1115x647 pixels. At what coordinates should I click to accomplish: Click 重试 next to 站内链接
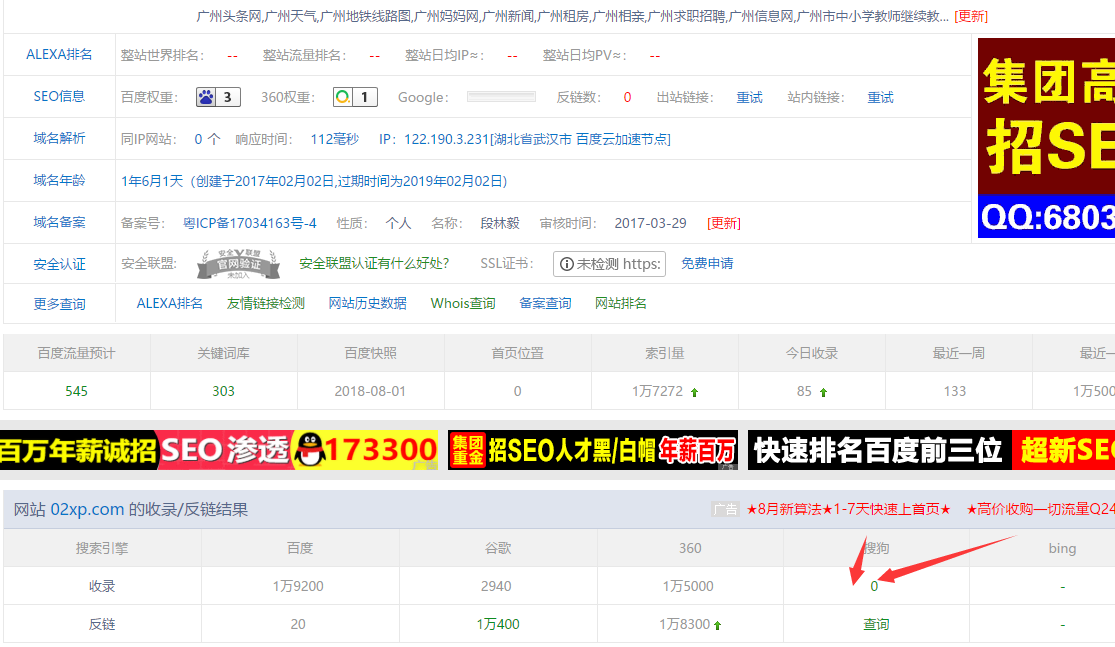click(x=880, y=97)
